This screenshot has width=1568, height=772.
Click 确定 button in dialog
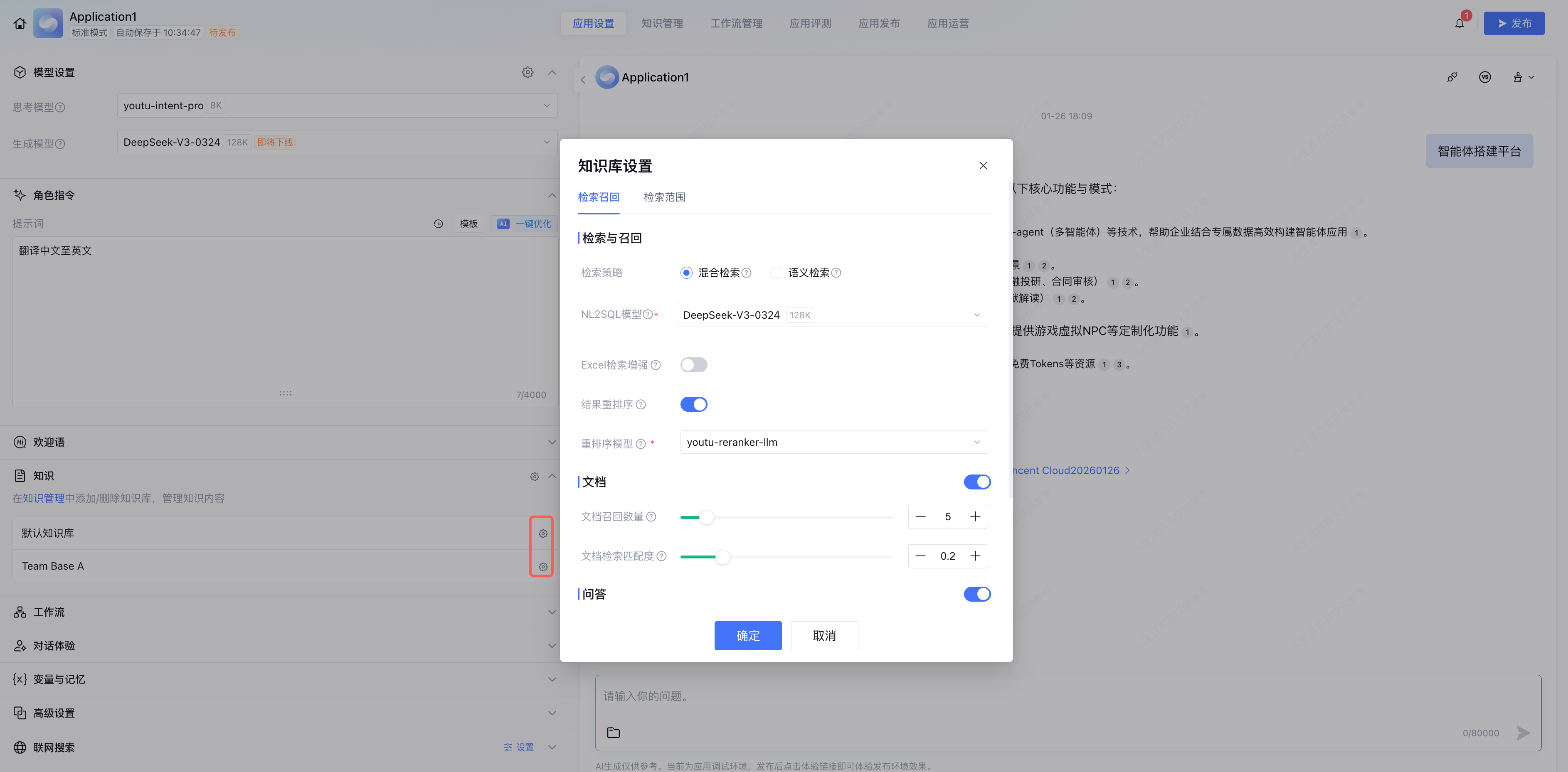pyautogui.click(x=747, y=636)
